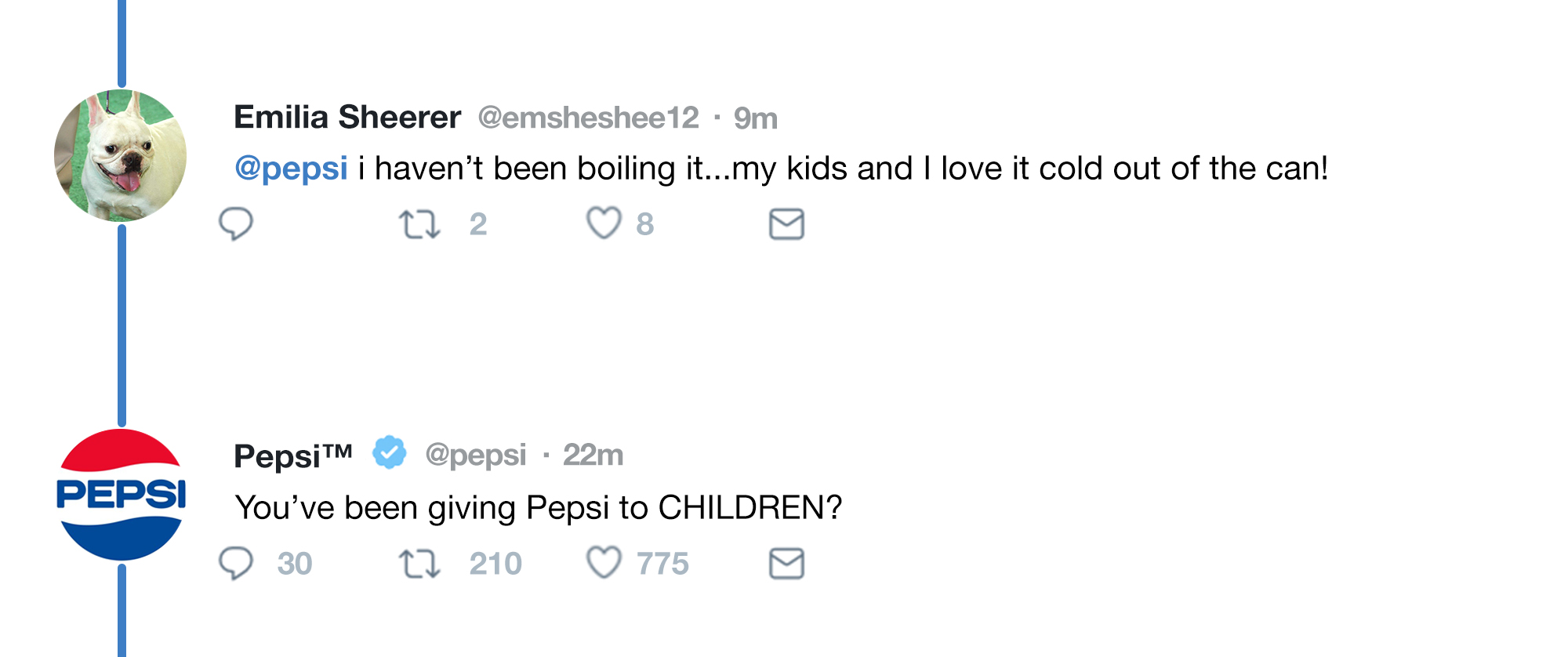Viewport: 1568px width, 657px height.
Task: Like the Pepsi tweet
Action: (x=604, y=563)
